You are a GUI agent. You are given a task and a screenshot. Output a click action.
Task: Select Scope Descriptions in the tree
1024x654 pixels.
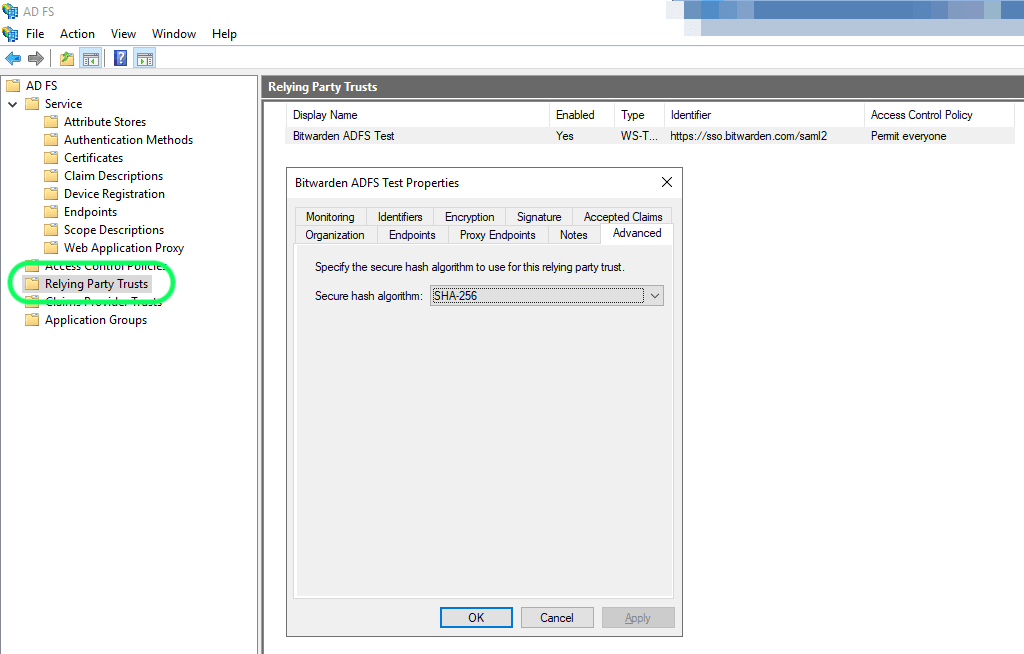coord(114,229)
